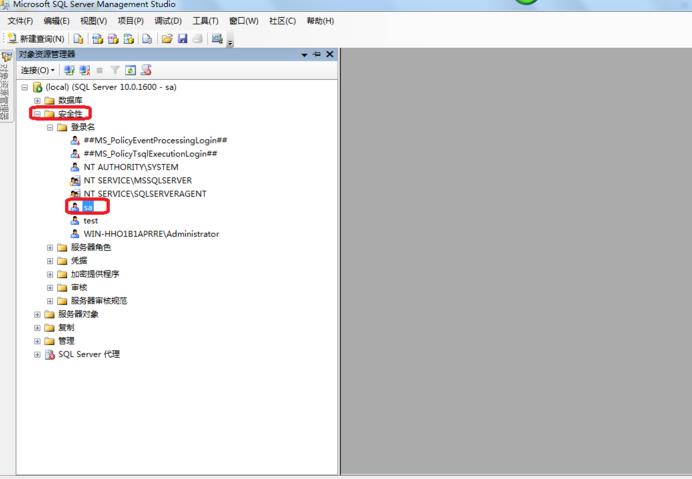This screenshot has width=692, height=479.
Task: Open the 工具(T) menu
Action: point(205,21)
